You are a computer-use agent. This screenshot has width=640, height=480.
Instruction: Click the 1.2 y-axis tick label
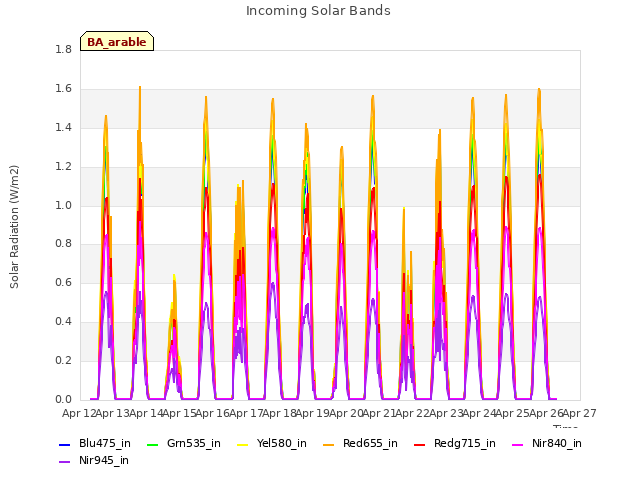(x=64, y=167)
